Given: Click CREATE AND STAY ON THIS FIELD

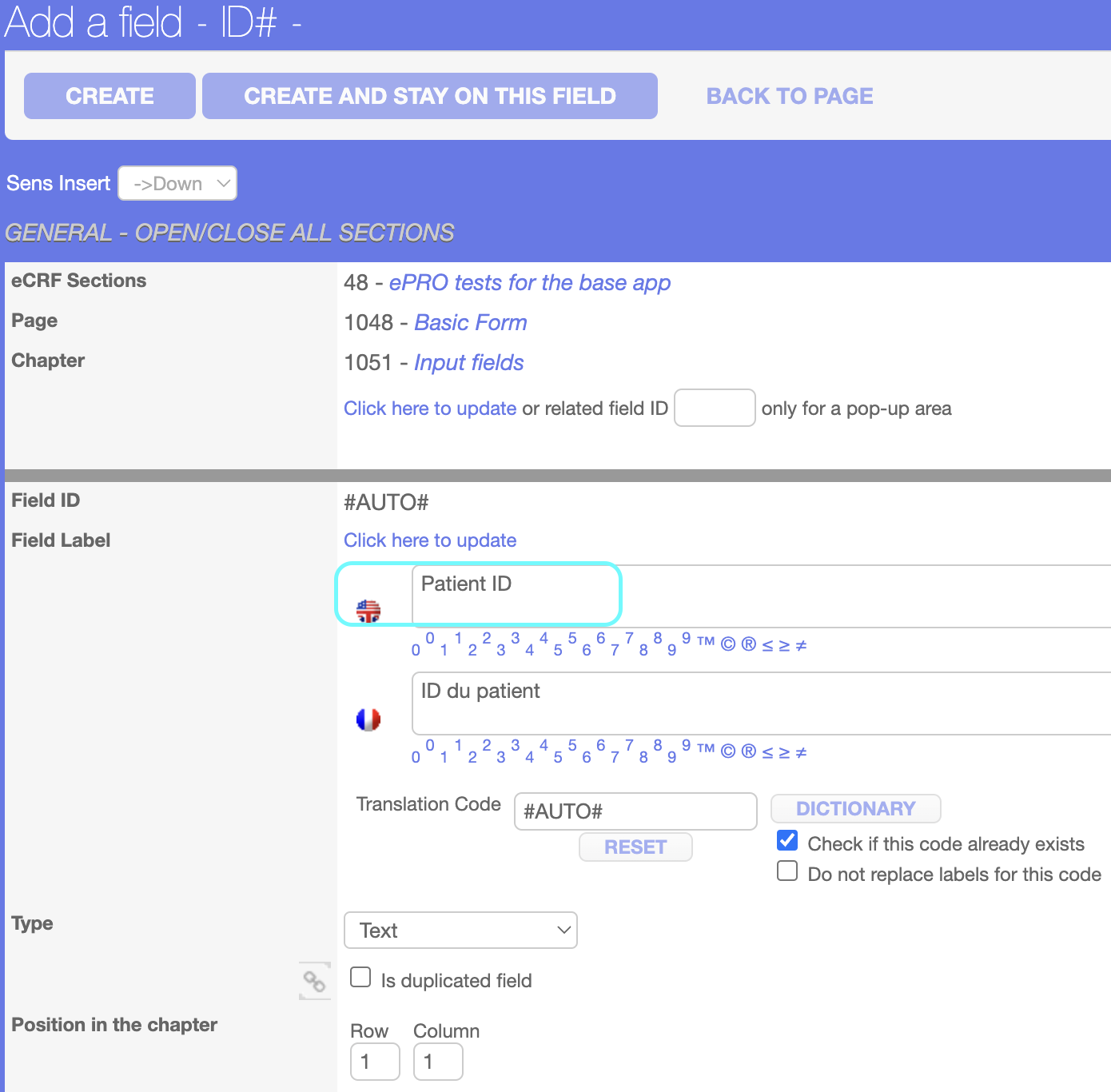Looking at the screenshot, I should click(430, 96).
